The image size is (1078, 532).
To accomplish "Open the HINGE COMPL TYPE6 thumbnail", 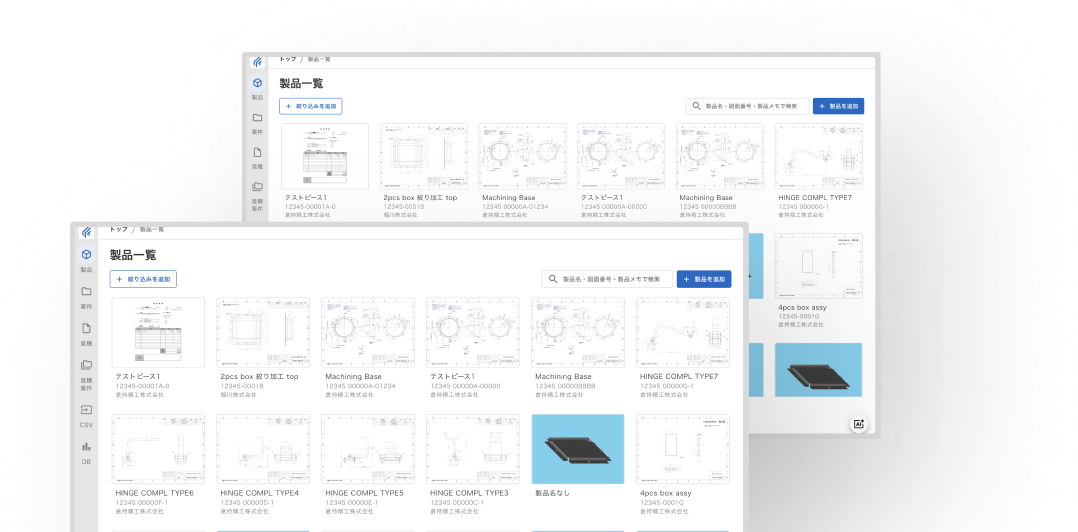I will point(158,449).
